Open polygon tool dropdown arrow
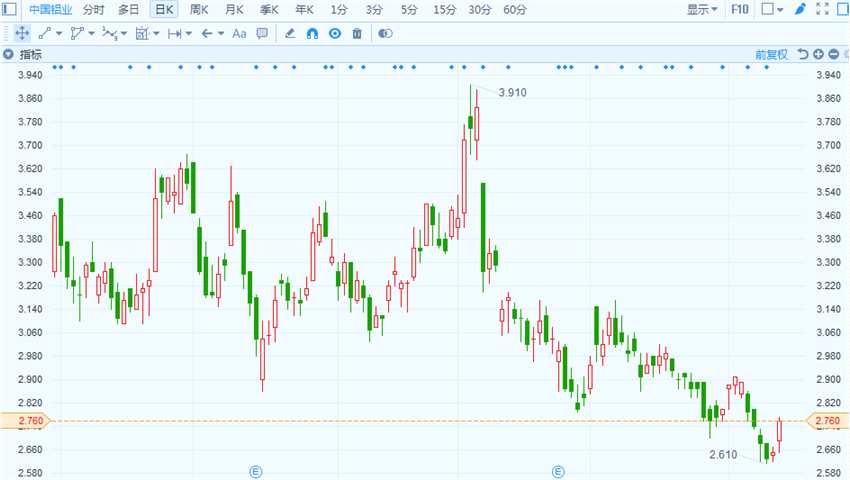This screenshot has width=850, height=480. click(91, 34)
